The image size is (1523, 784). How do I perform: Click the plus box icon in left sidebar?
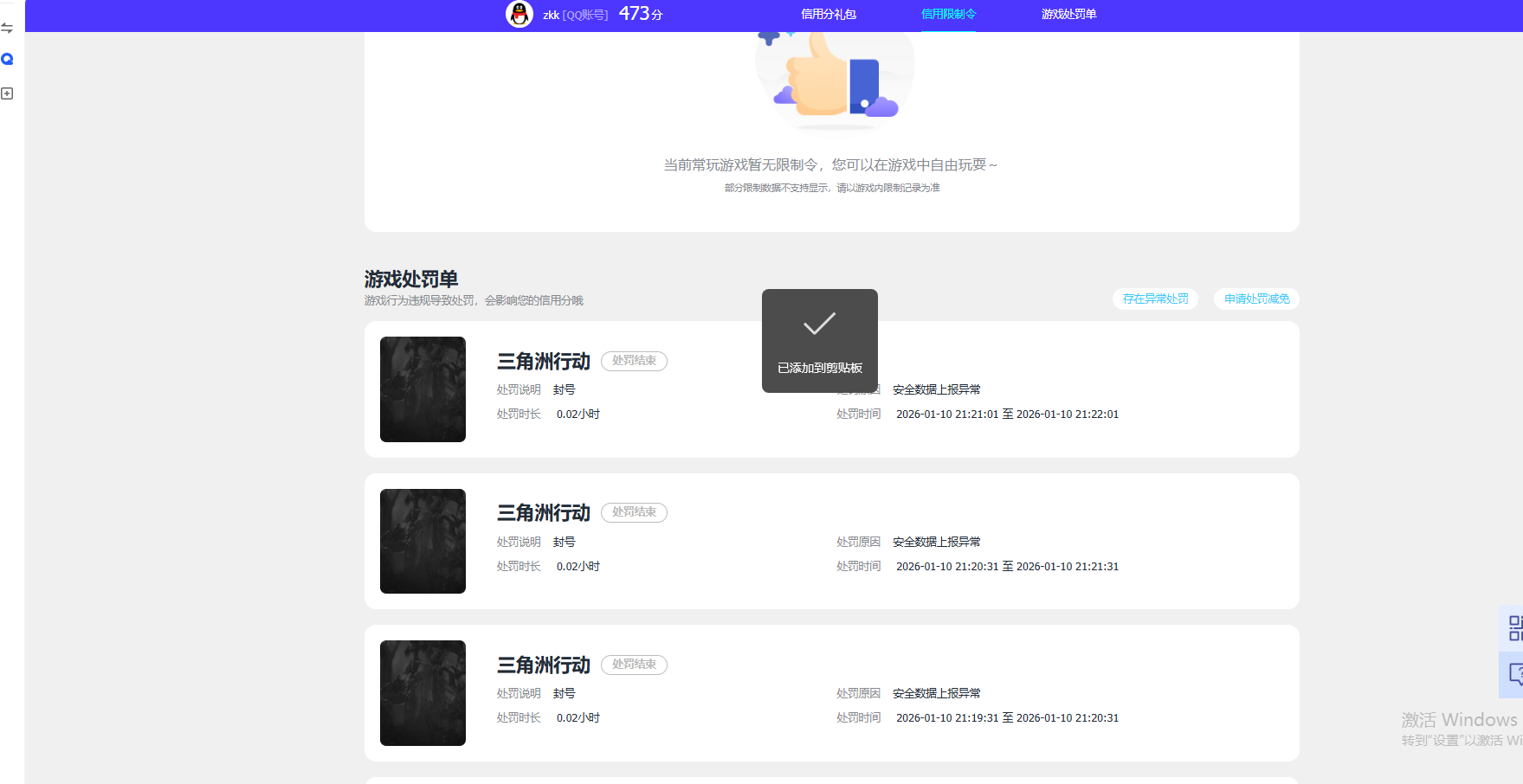pos(7,93)
